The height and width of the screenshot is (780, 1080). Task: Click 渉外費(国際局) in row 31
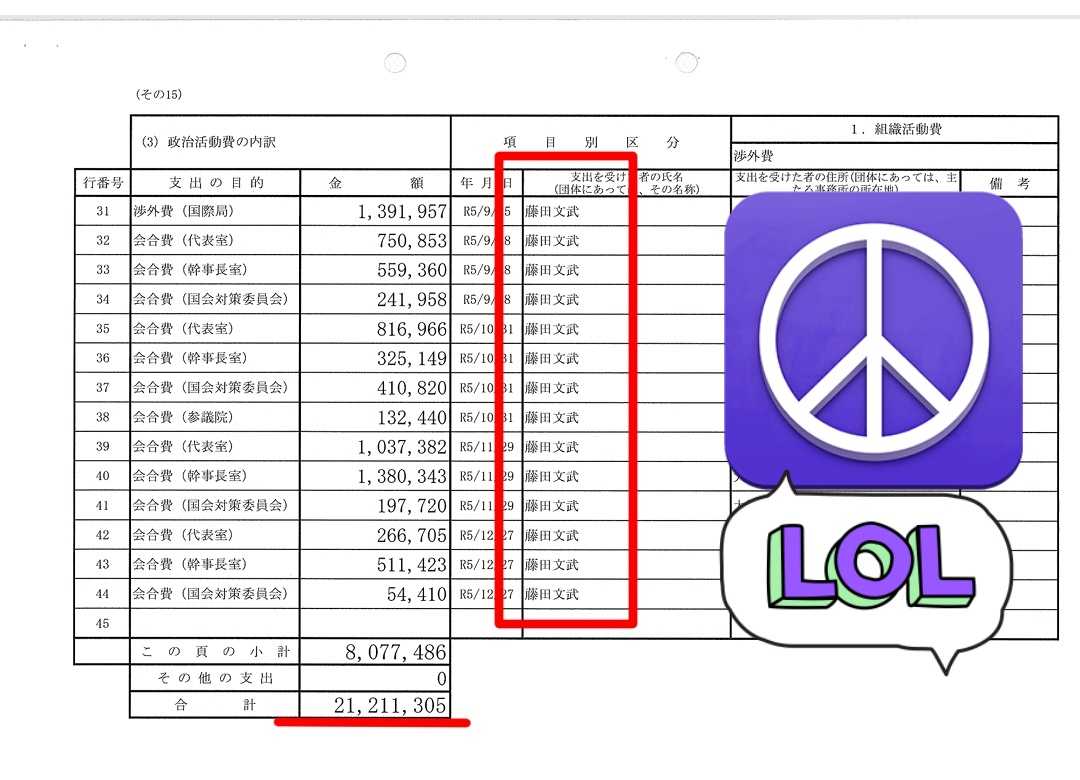click(184, 211)
